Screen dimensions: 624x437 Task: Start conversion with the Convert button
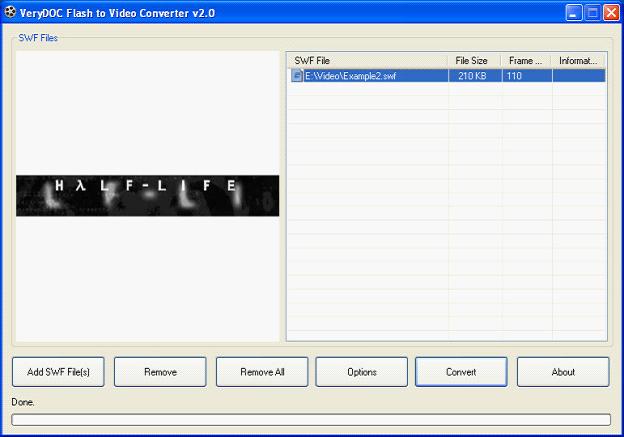click(x=461, y=372)
